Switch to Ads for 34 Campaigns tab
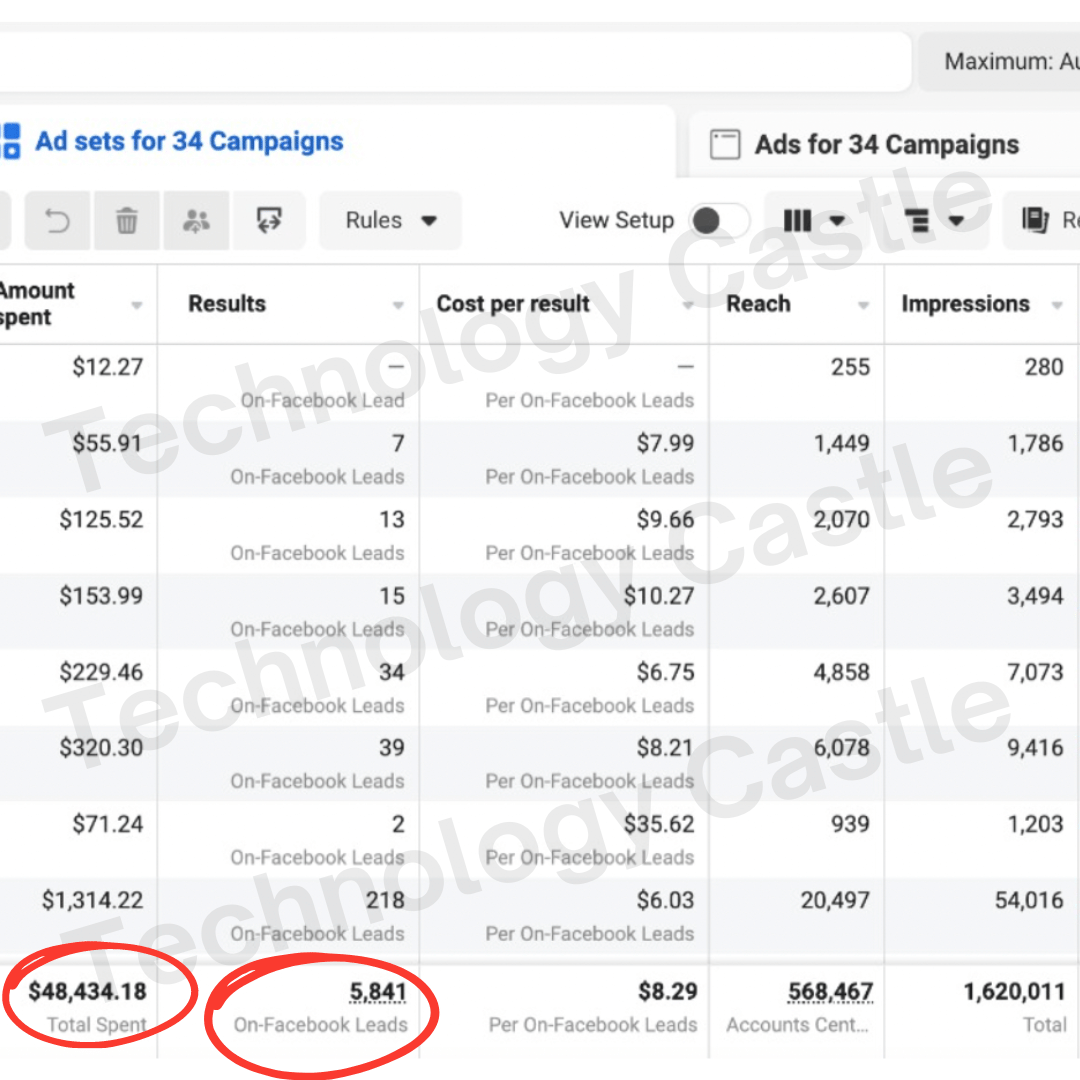Screen dimensions: 1080x1080 pyautogui.click(x=886, y=145)
